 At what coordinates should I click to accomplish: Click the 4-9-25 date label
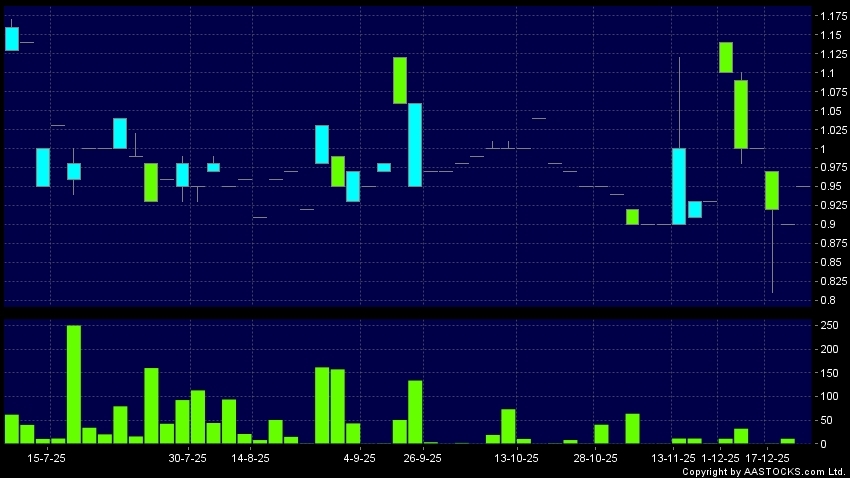[359, 458]
